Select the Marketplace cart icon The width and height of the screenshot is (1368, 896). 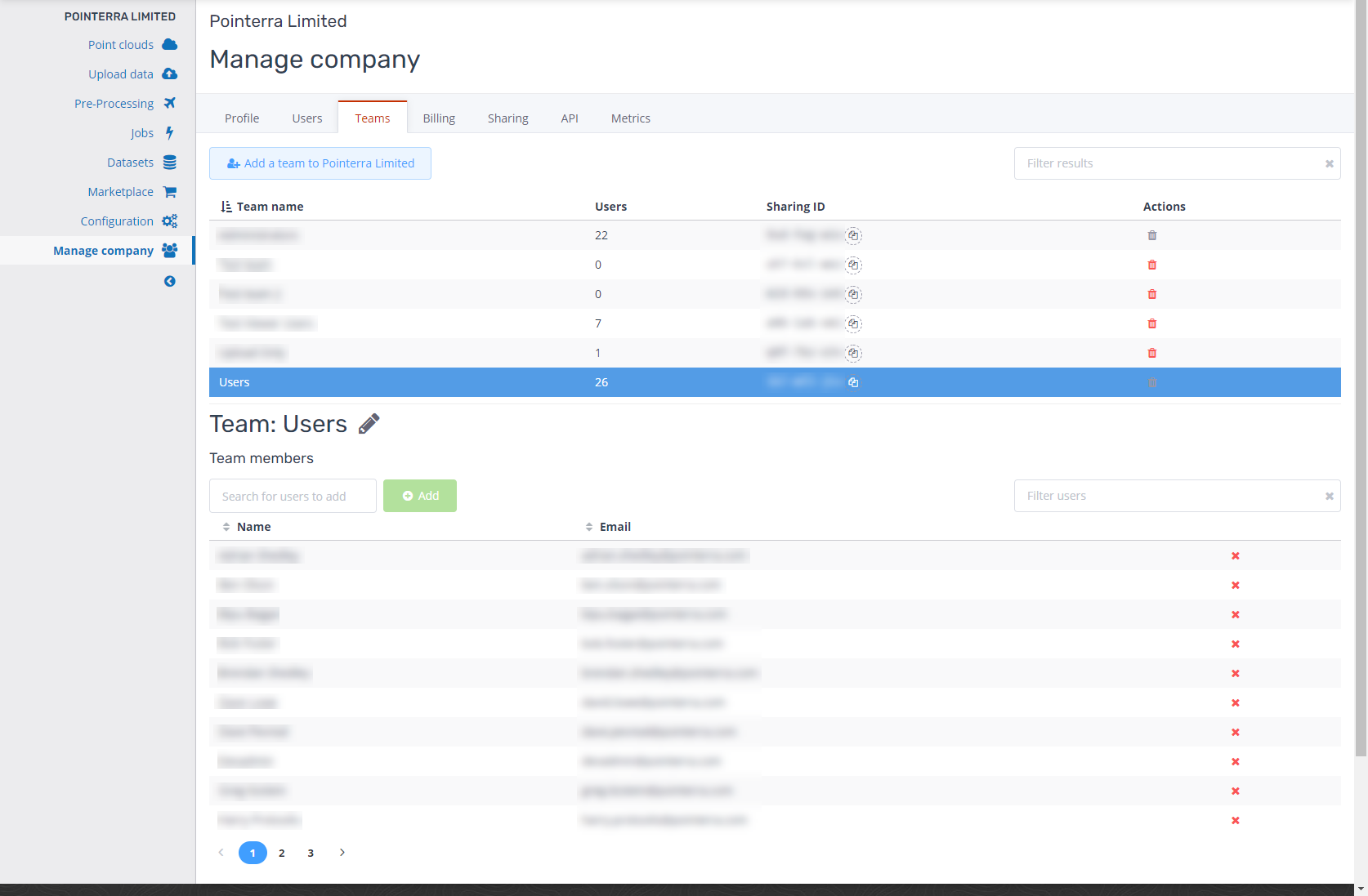[x=169, y=191]
